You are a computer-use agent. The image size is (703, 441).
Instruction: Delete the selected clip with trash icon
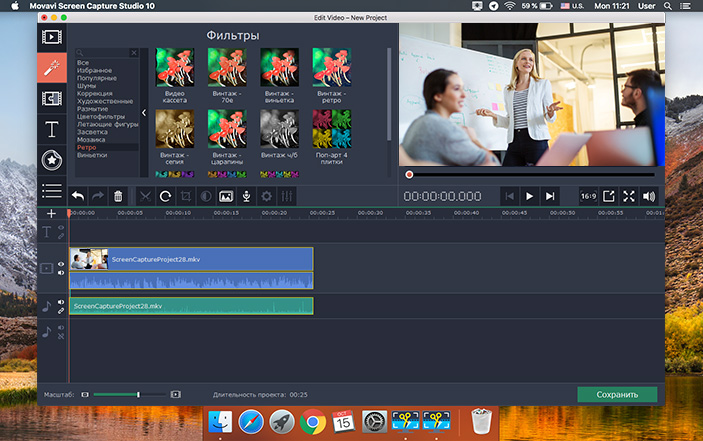click(x=118, y=196)
